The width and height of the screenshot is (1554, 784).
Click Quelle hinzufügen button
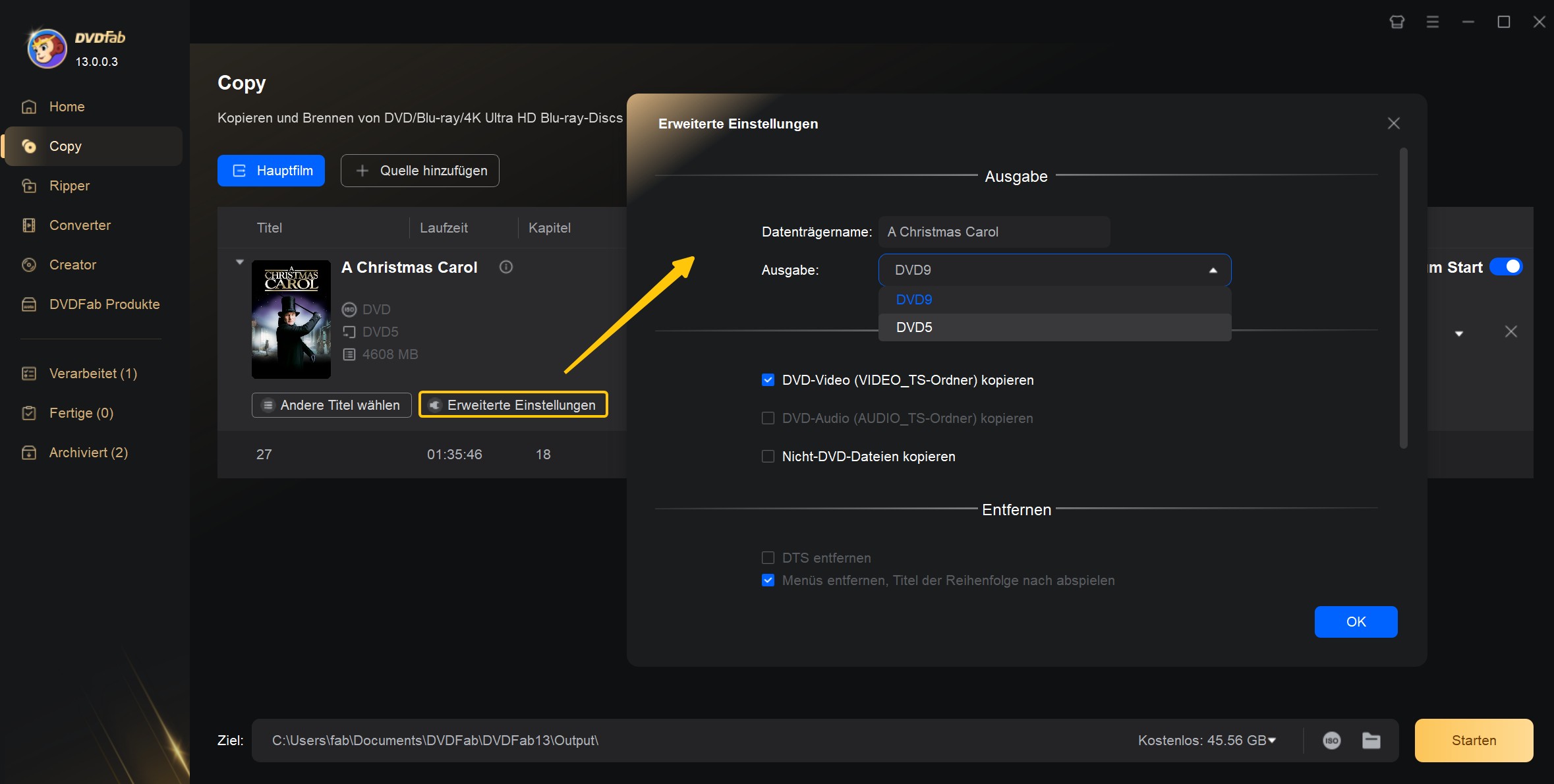coord(420,171)
